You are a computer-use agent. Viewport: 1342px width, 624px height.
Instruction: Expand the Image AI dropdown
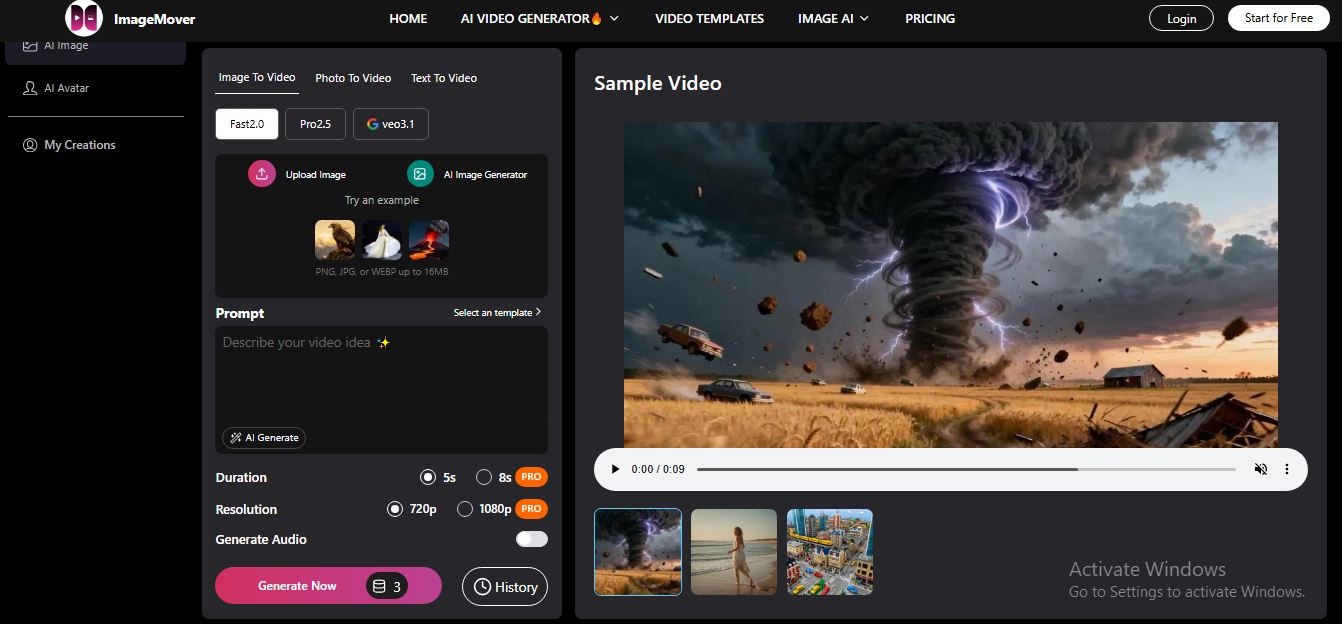(833, 18)
